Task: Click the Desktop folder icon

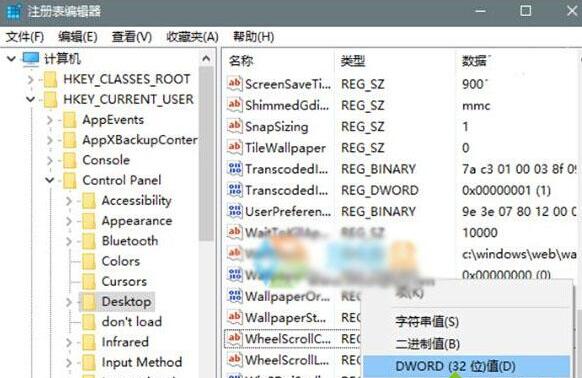Action: pos(89,302)
